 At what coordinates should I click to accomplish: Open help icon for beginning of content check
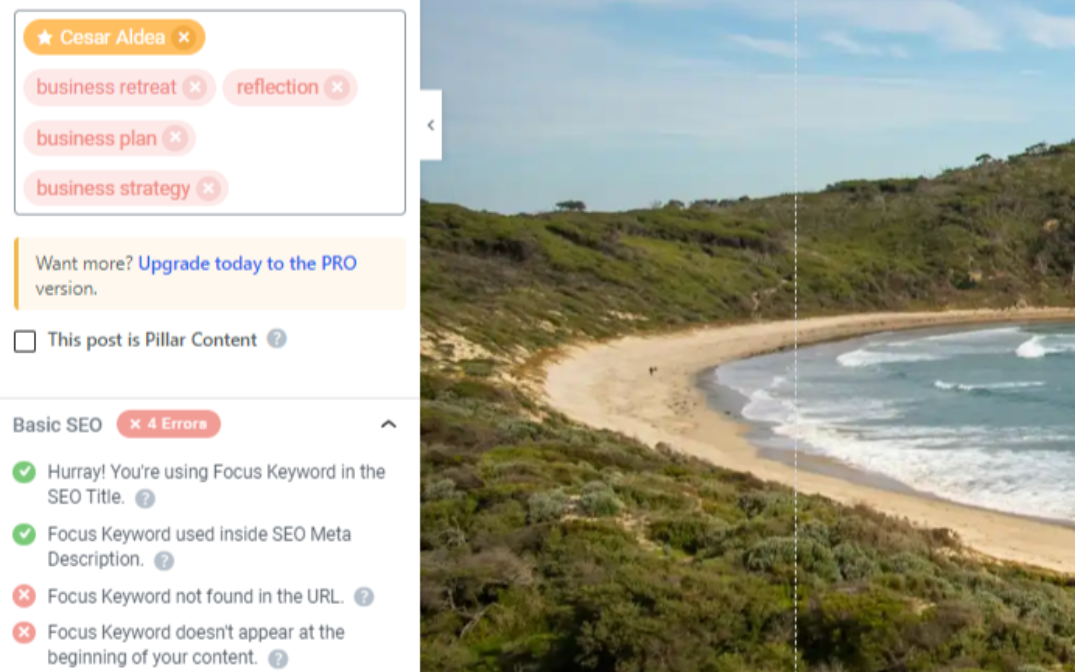coord(278,658)
